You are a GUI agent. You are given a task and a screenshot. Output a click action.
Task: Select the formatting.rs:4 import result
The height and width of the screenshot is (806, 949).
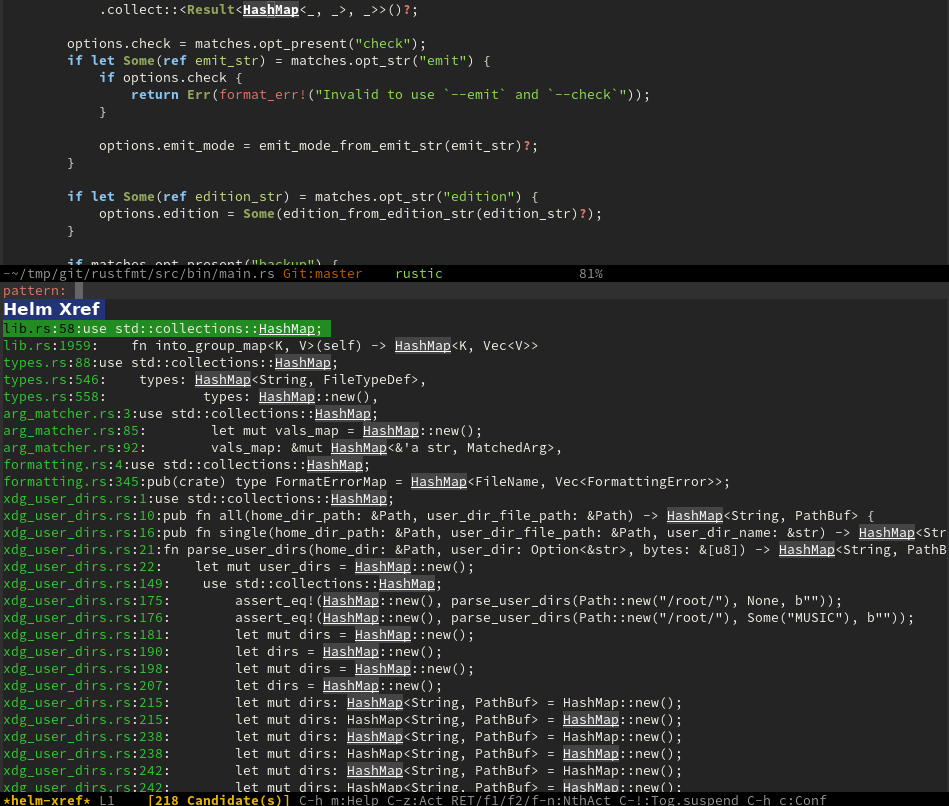coord(186,464)
